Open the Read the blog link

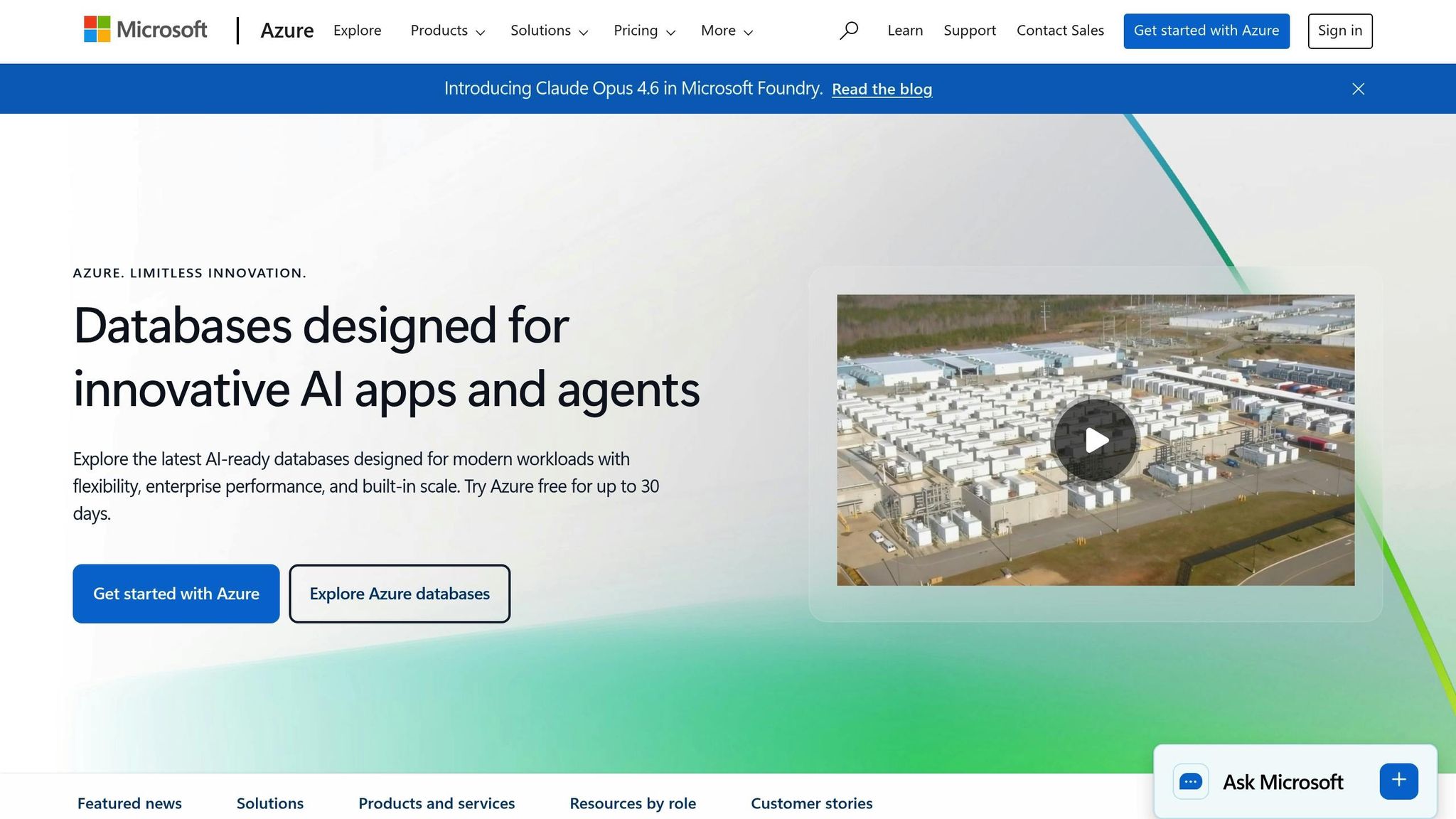click(882, 89)
